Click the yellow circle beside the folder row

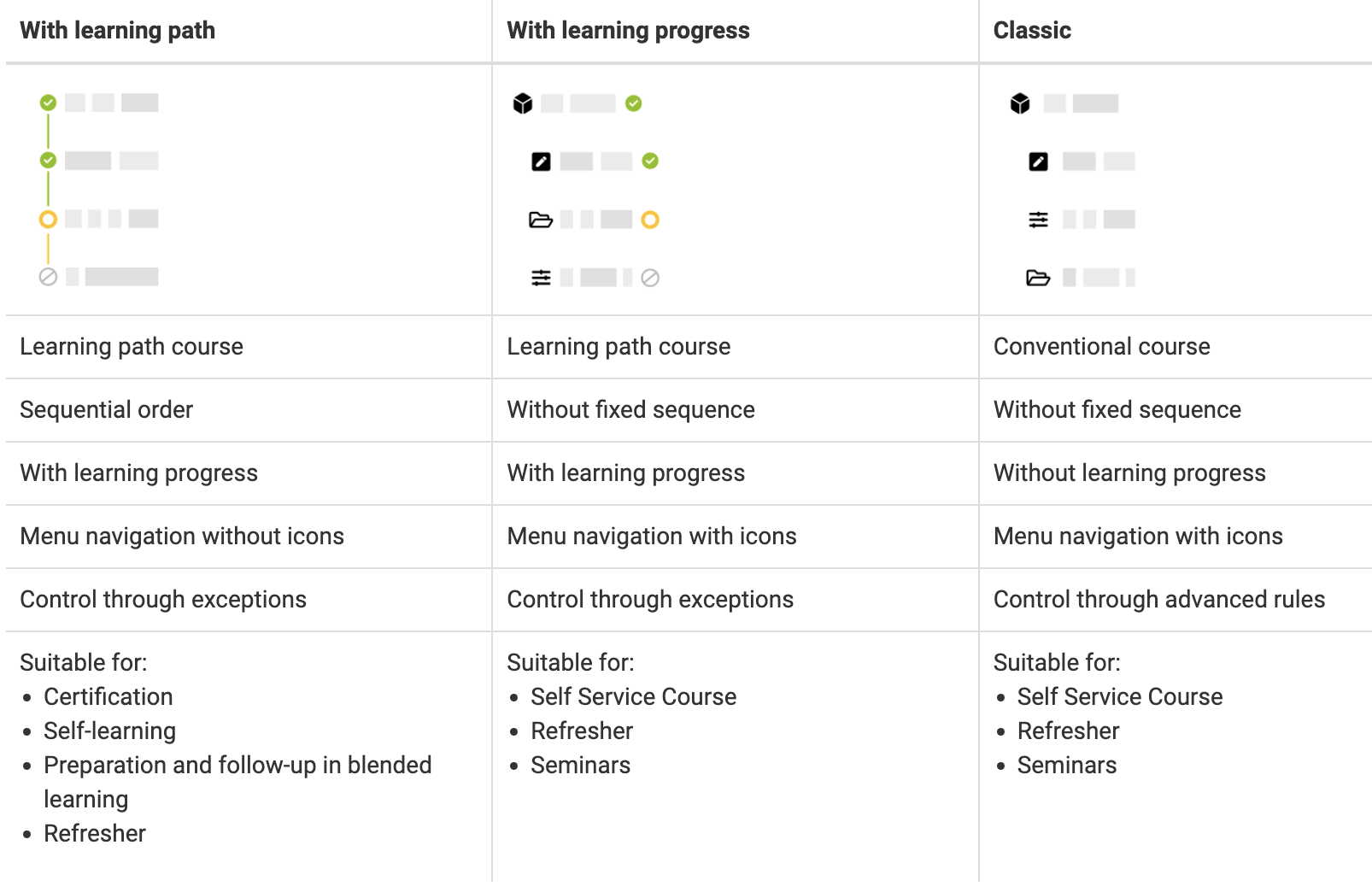[x=650, y=220]
